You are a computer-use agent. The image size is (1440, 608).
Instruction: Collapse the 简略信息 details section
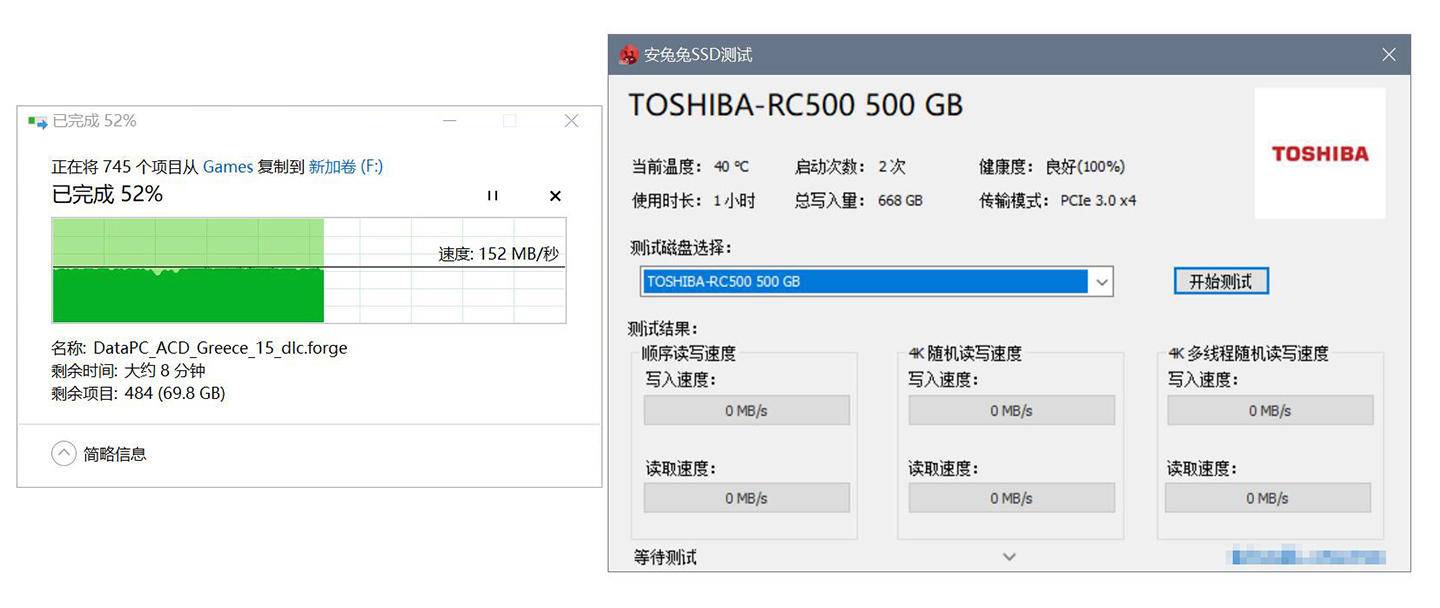(117, 453)
